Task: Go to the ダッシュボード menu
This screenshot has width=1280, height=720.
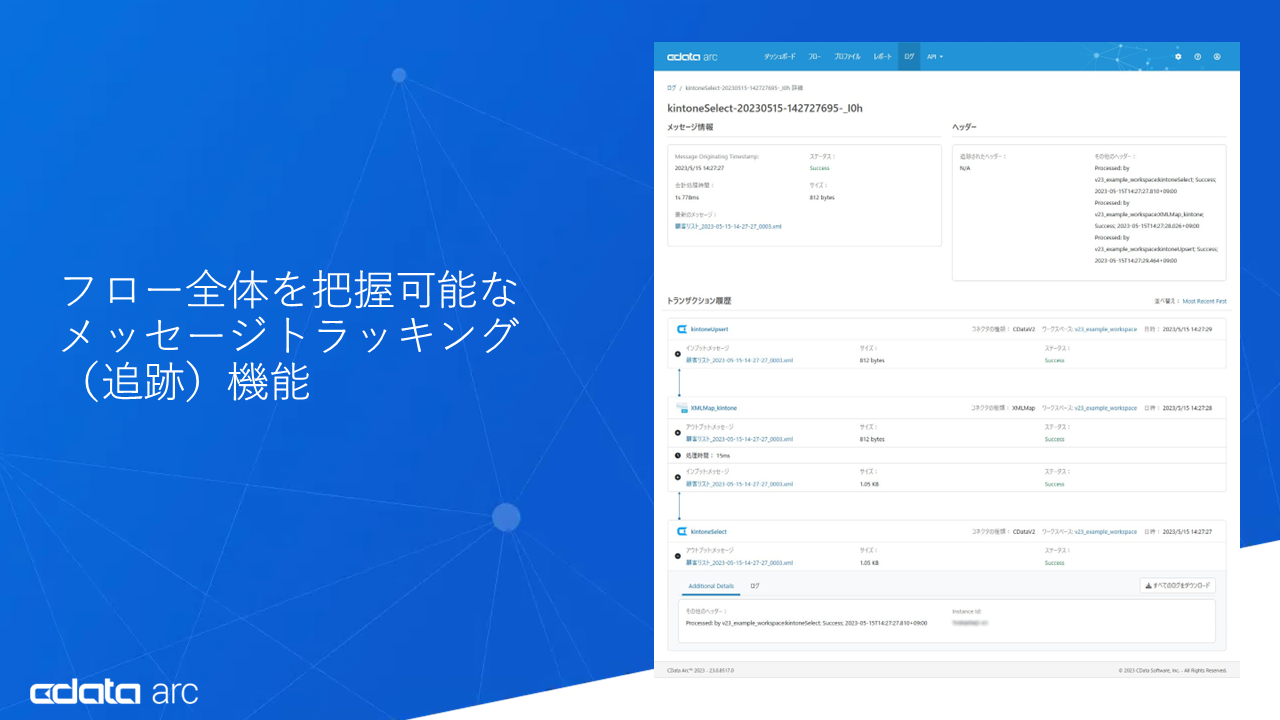Action: tap(780, 57)
